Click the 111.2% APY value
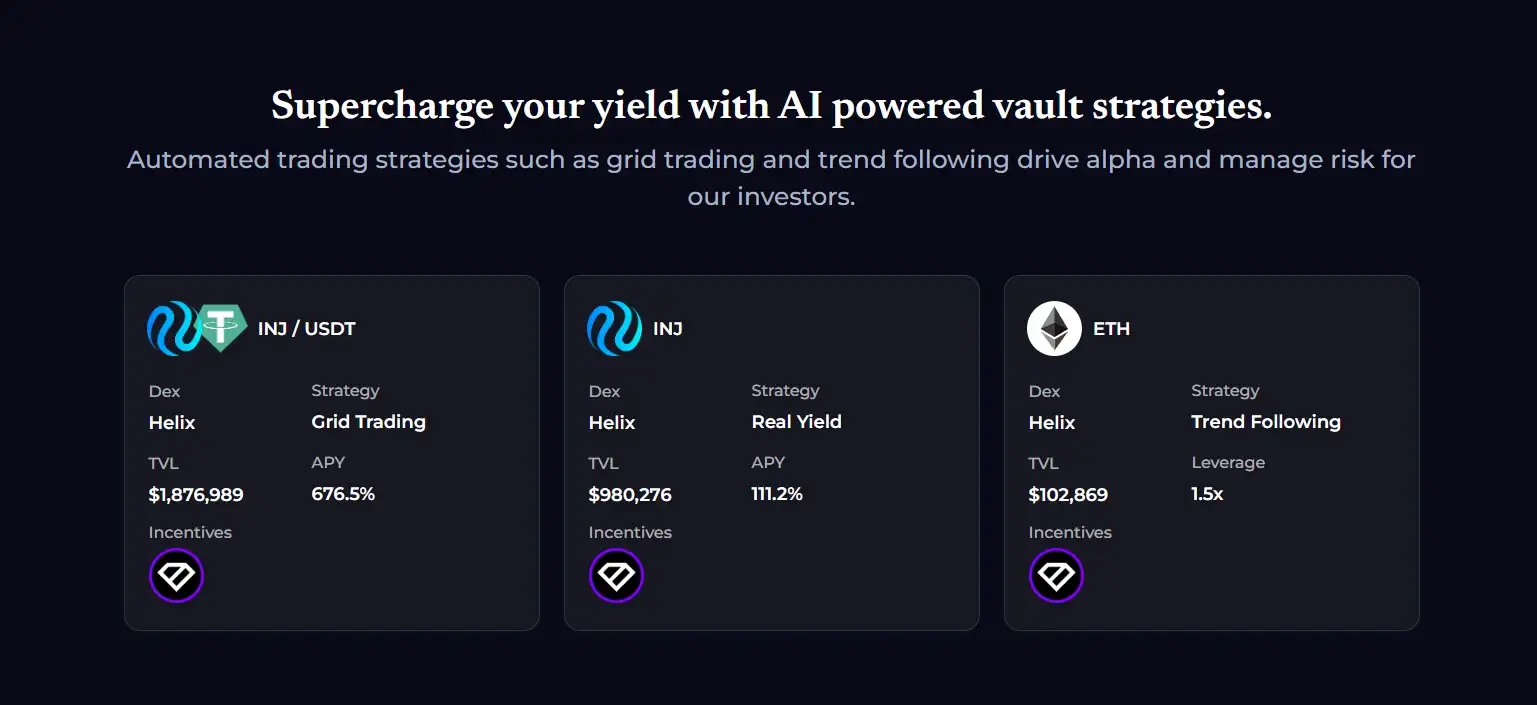The width and height of the screenshot is (1537, 705). (x=777, y=494)
